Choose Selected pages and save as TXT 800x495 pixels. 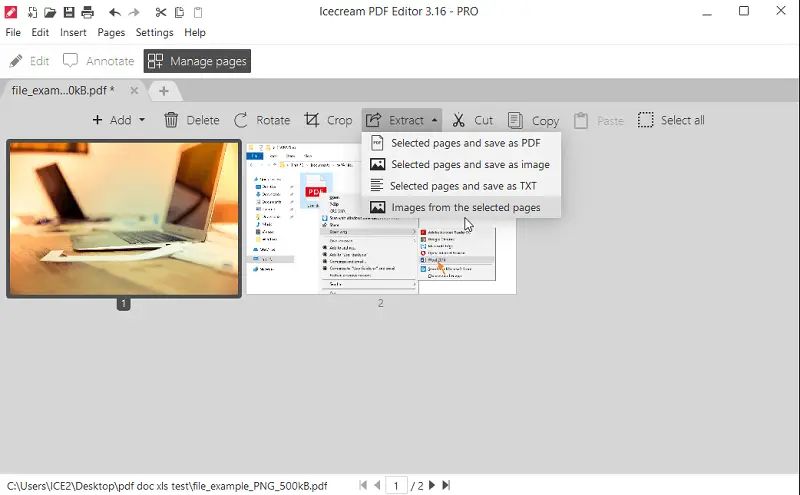pos(461,186)
